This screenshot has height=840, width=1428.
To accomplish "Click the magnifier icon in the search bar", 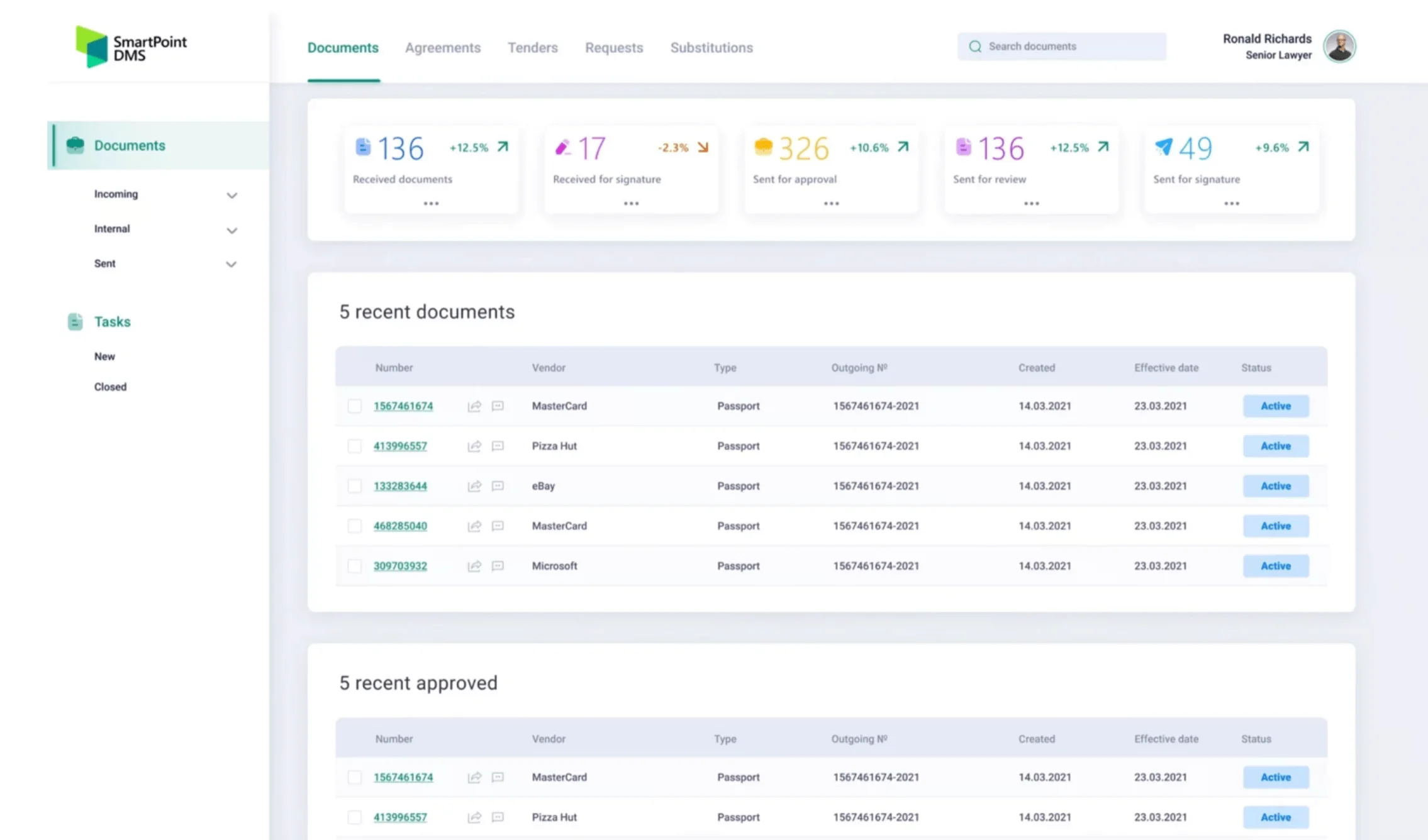I will coord(975,47).
